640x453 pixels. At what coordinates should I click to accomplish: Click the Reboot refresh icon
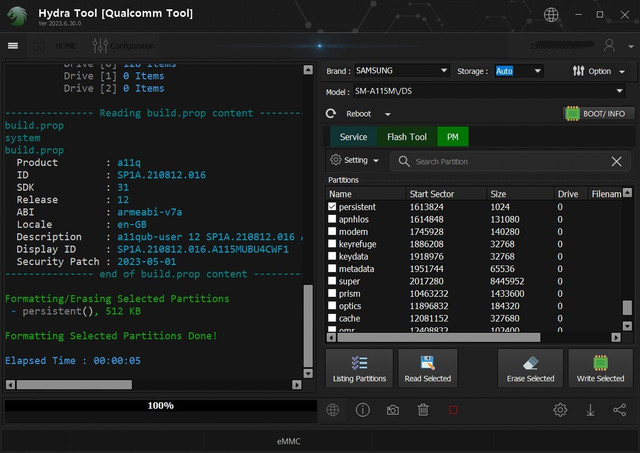[331, 113]
